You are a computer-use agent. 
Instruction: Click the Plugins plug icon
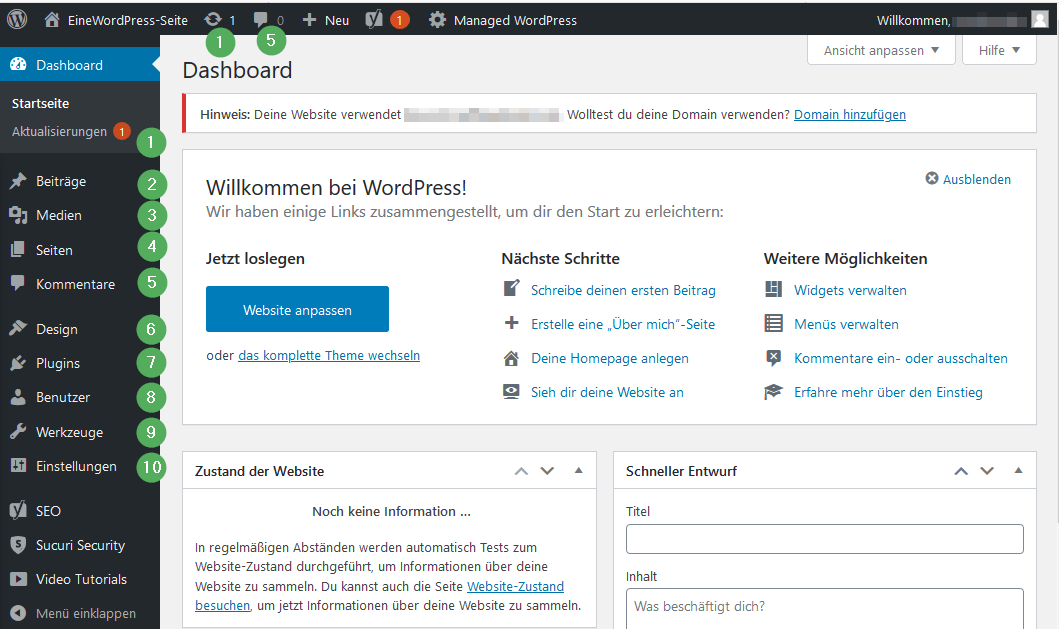coord(18,363)
